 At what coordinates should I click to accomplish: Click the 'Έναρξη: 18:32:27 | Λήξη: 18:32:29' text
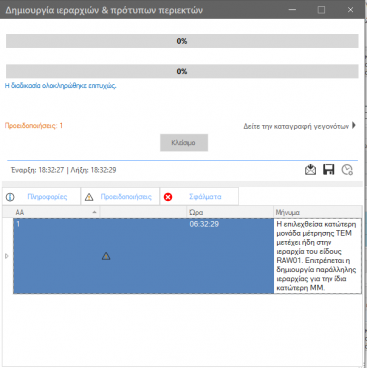tap(64, 170)
